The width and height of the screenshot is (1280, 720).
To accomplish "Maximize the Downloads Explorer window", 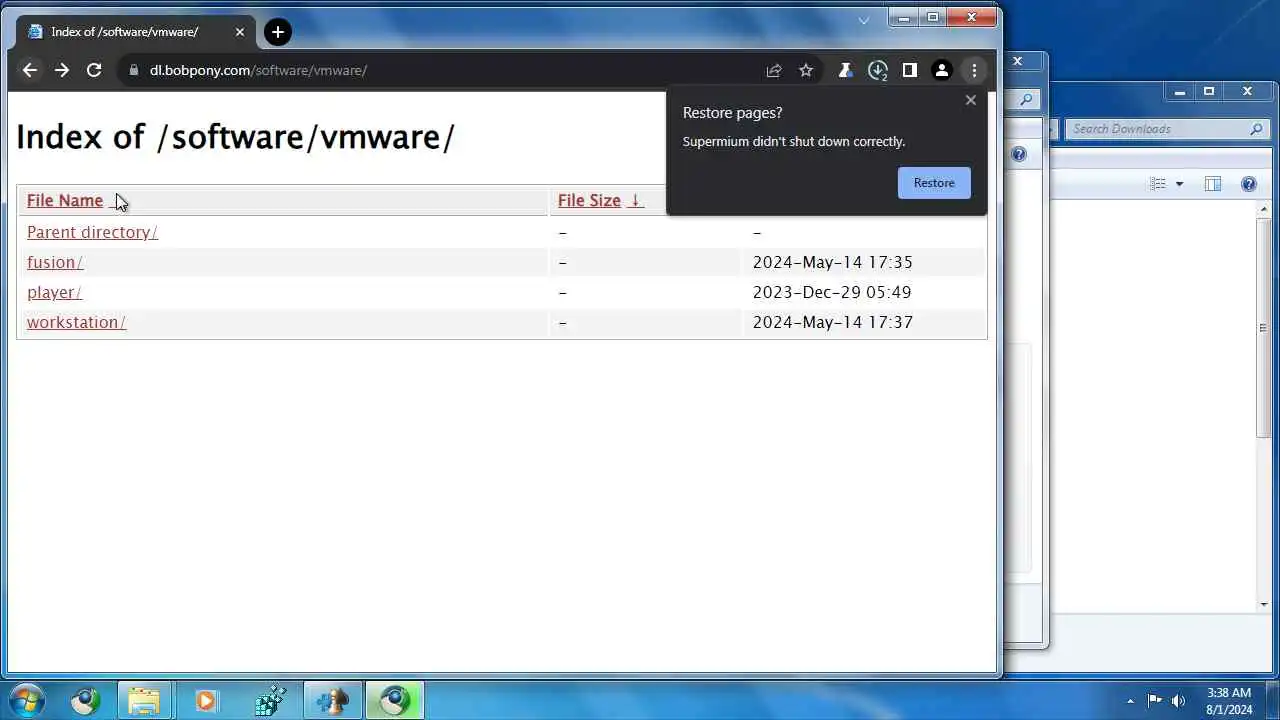I will pos(1208,92).
